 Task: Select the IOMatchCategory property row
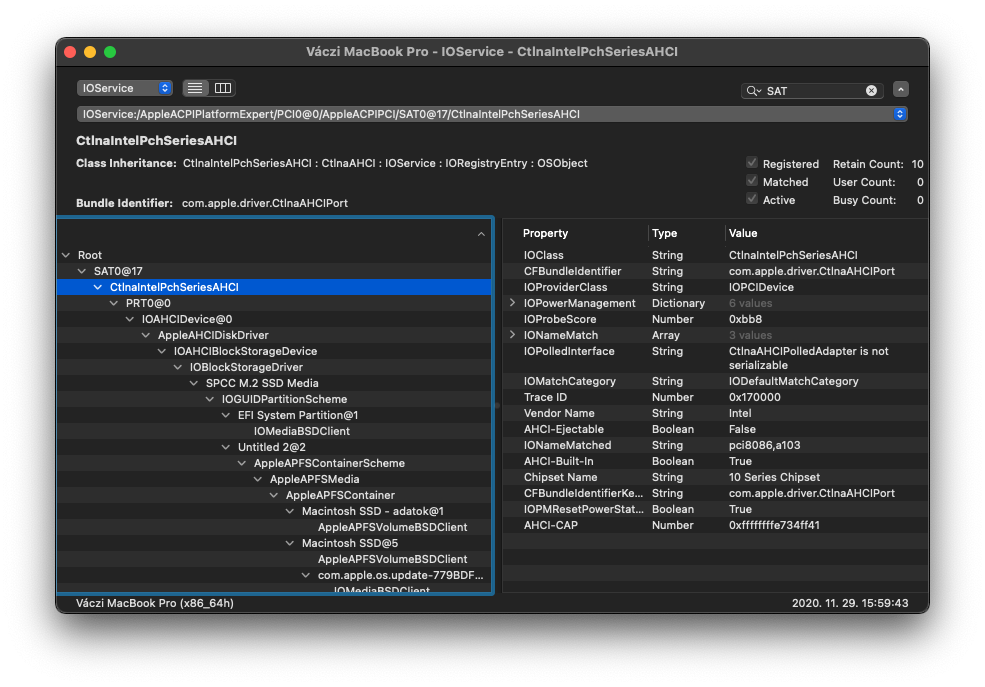coord(716,381)
